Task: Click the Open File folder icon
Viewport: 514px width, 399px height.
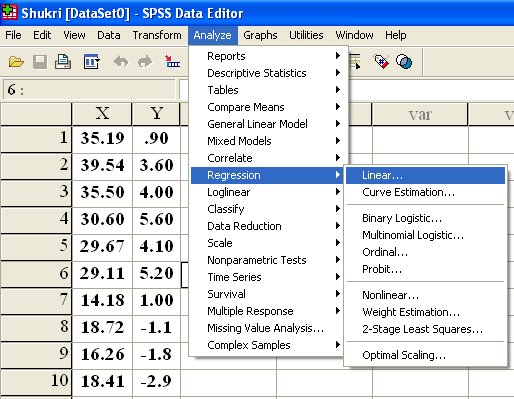Action: coord(16,62)
